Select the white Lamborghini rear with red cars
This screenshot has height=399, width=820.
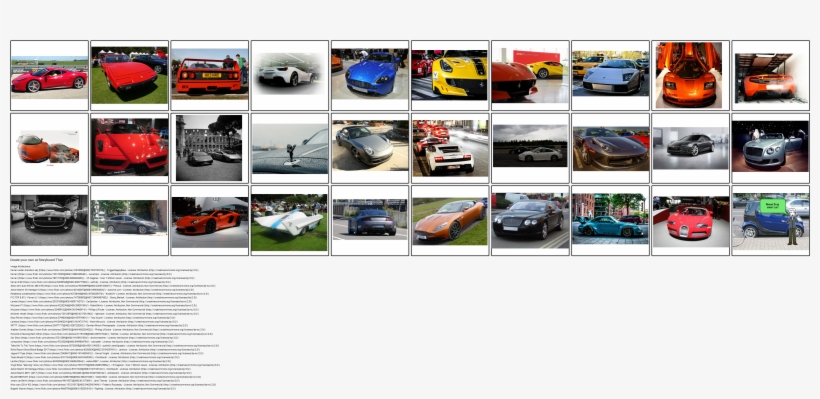450,148
